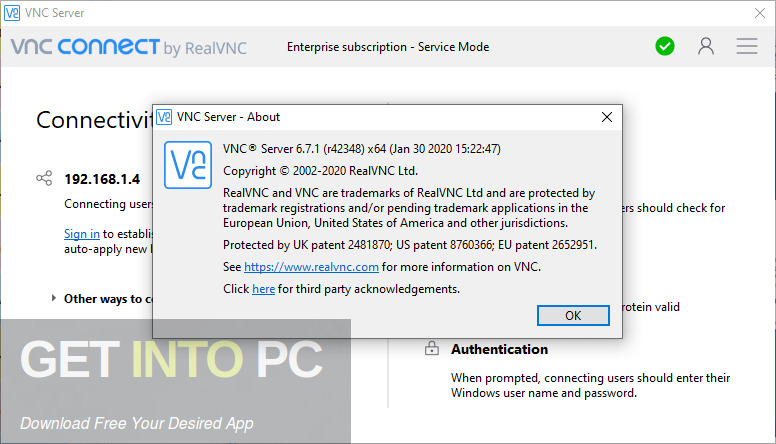The width and height of the screenshot is (776, 444).
Task: Click the Enterprise subscription - Service Mode text
Action: [388, 47]
